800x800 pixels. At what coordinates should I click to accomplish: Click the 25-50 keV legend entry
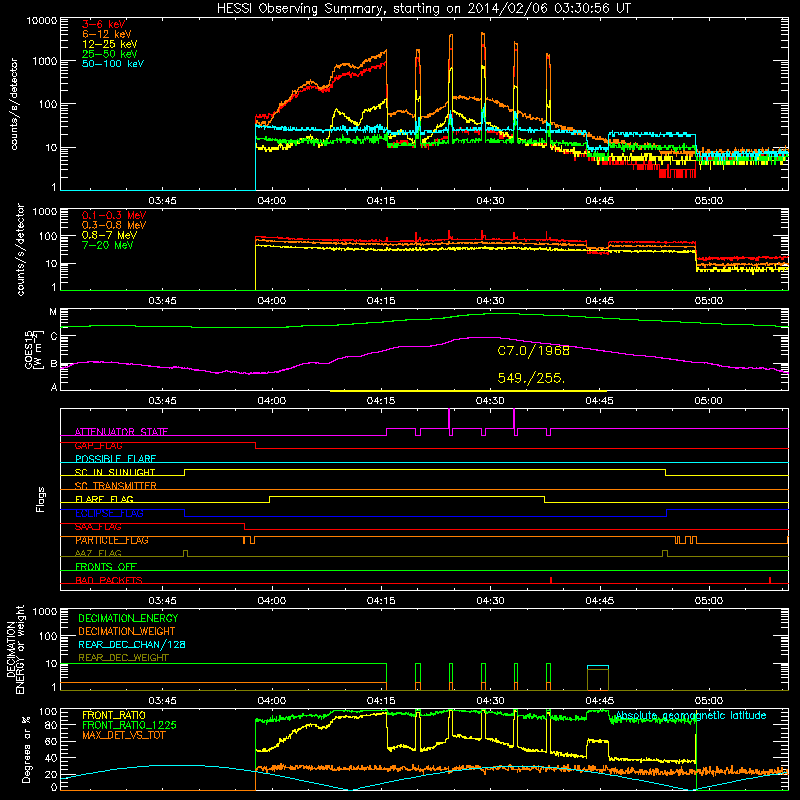tap(110, 54)
